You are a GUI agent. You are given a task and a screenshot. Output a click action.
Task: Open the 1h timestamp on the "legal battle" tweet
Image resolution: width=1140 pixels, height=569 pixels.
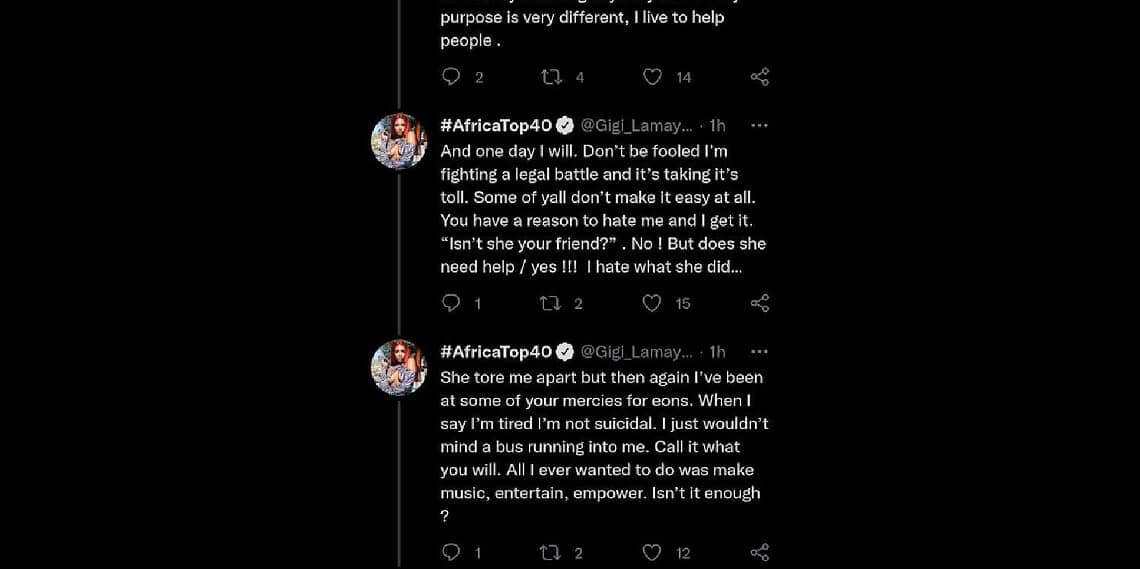tap(717, 126)
